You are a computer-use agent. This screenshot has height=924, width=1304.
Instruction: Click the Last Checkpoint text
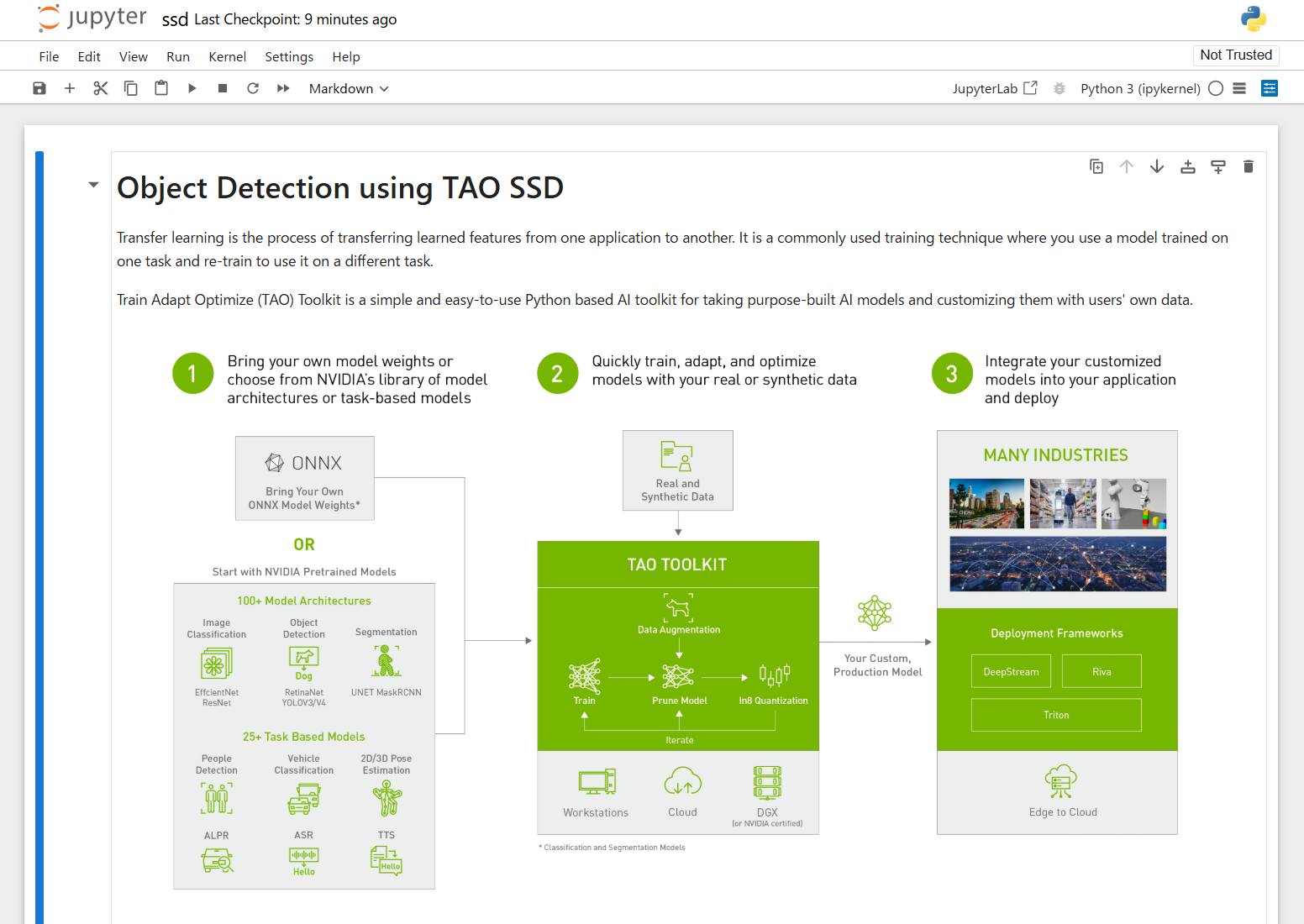tap(296, 19)
